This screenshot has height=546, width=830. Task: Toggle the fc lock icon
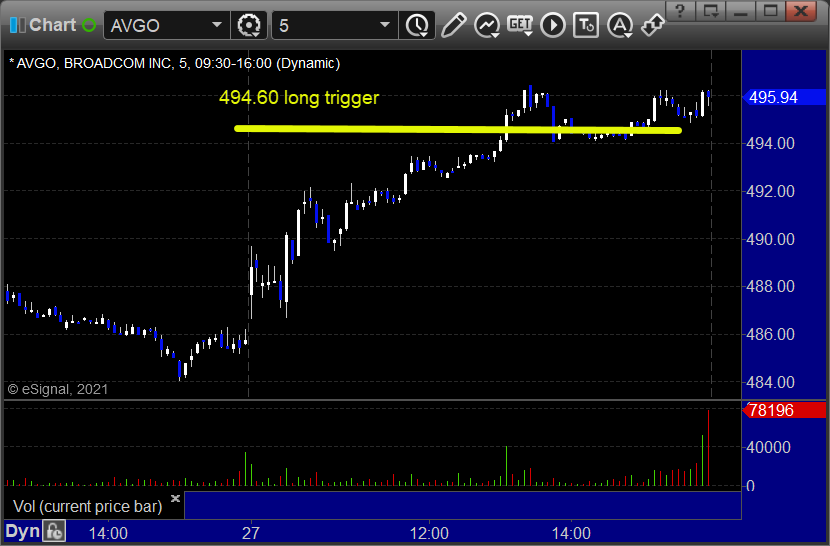coord(54,531)
